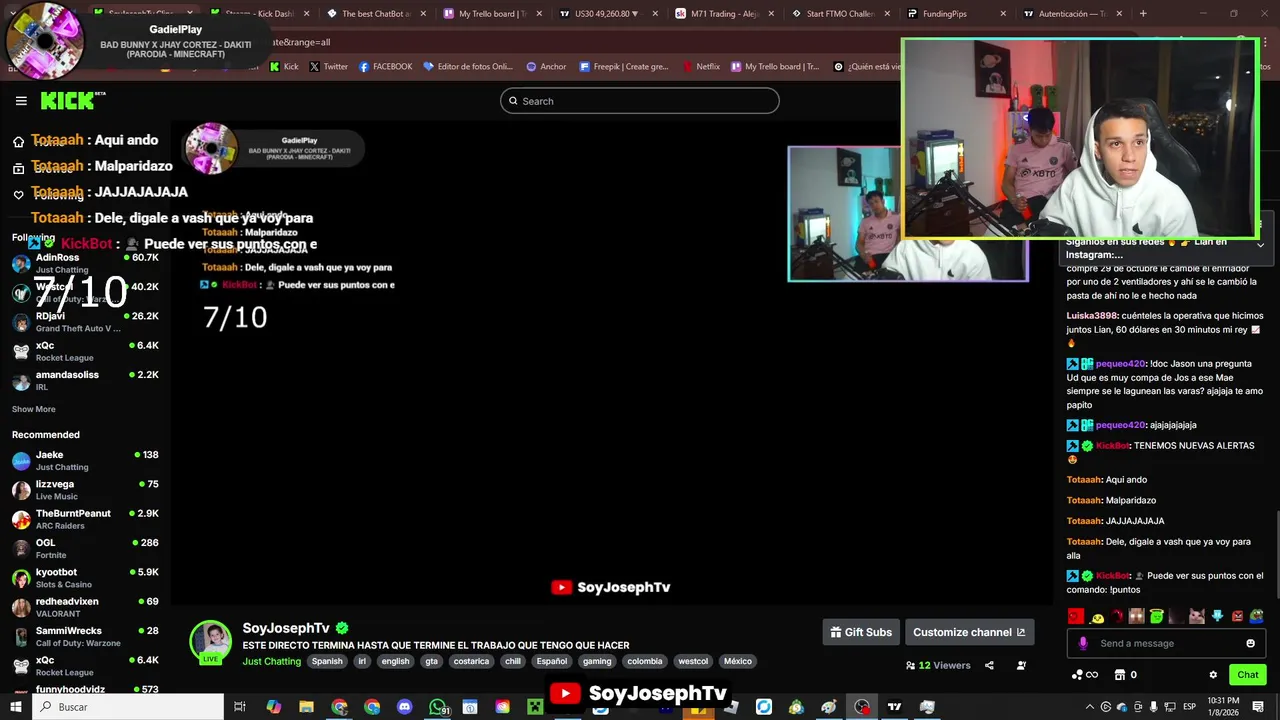
Task: Switch to M71 Trading tab
Action: (x=723, y=14)
